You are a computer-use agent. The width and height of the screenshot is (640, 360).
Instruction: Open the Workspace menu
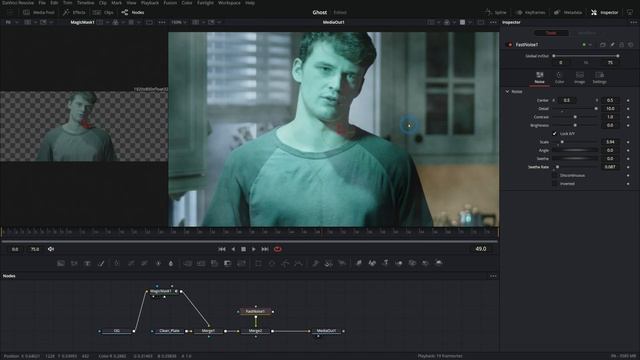coord(229,2)
